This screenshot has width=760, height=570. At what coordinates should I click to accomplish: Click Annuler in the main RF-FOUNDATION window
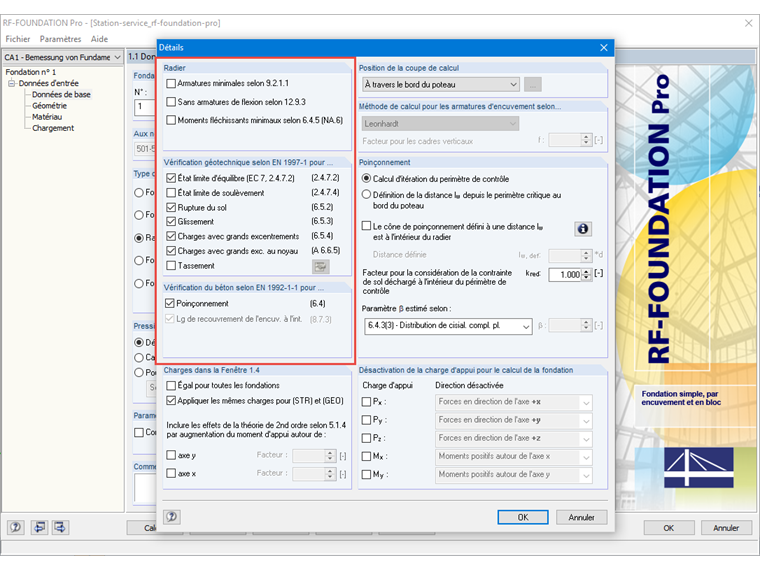point(726,528)
